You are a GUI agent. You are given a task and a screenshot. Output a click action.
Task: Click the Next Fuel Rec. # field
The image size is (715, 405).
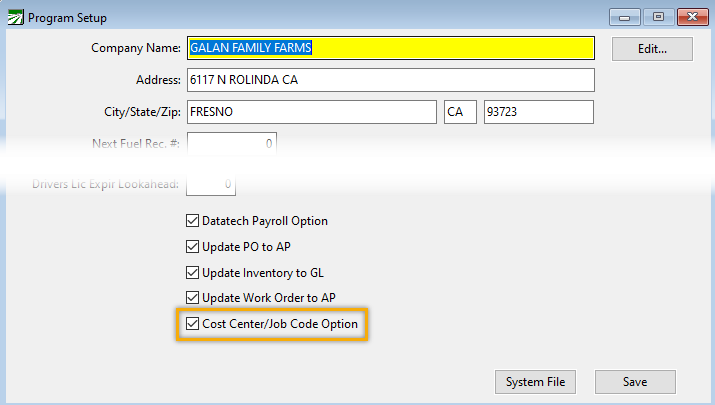(231, 144)
